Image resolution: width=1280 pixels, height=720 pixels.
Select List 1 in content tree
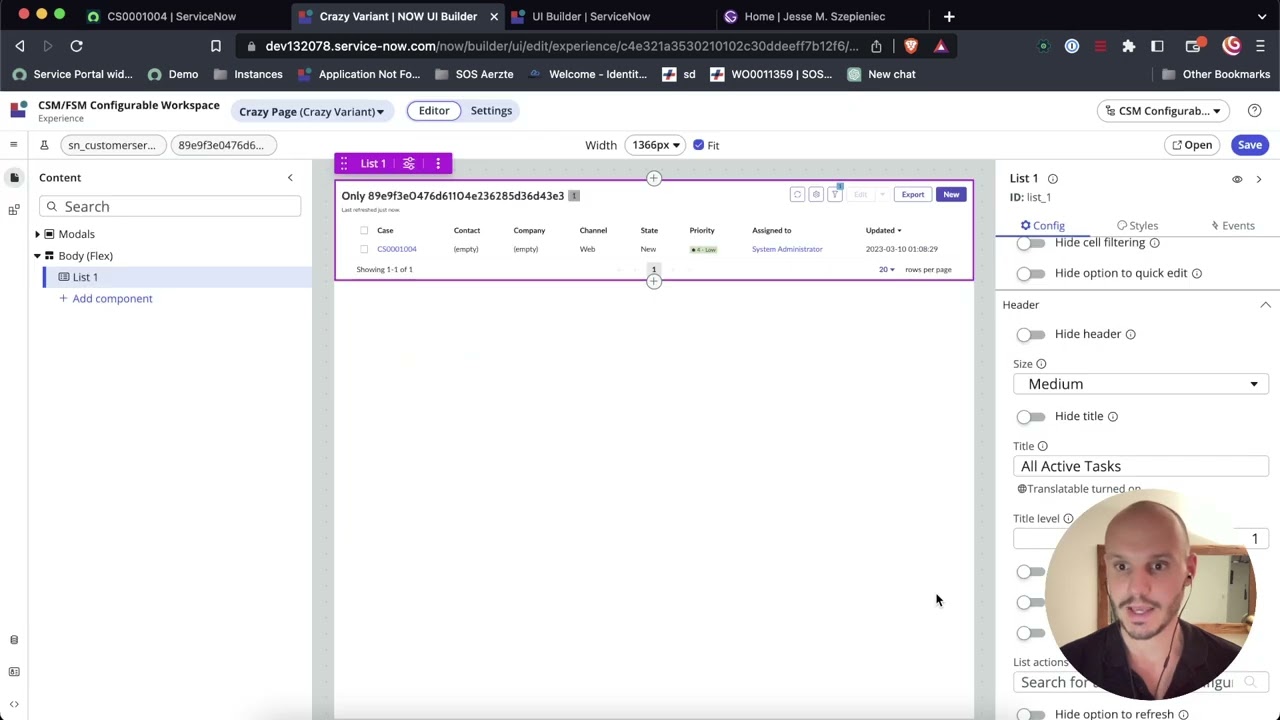(x=85, y=277)
